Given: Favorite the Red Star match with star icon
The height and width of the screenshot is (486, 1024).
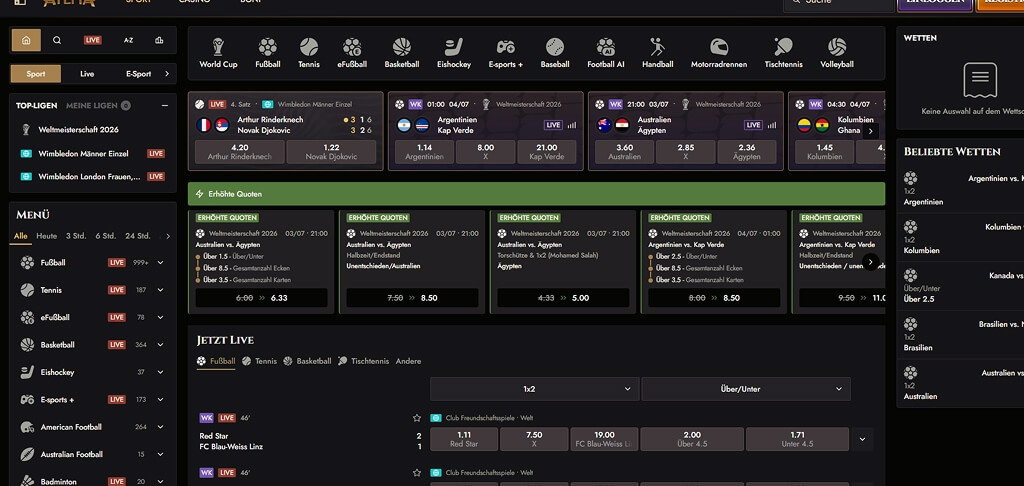Looking at the screenshot, I should coord(417,417).
